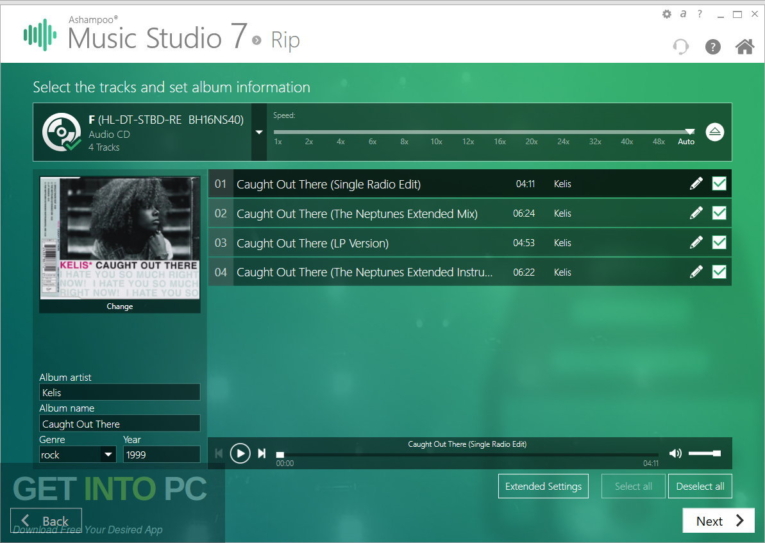765x543 pixels.
Task: Click the Album name field
Action: coord(120,423)
